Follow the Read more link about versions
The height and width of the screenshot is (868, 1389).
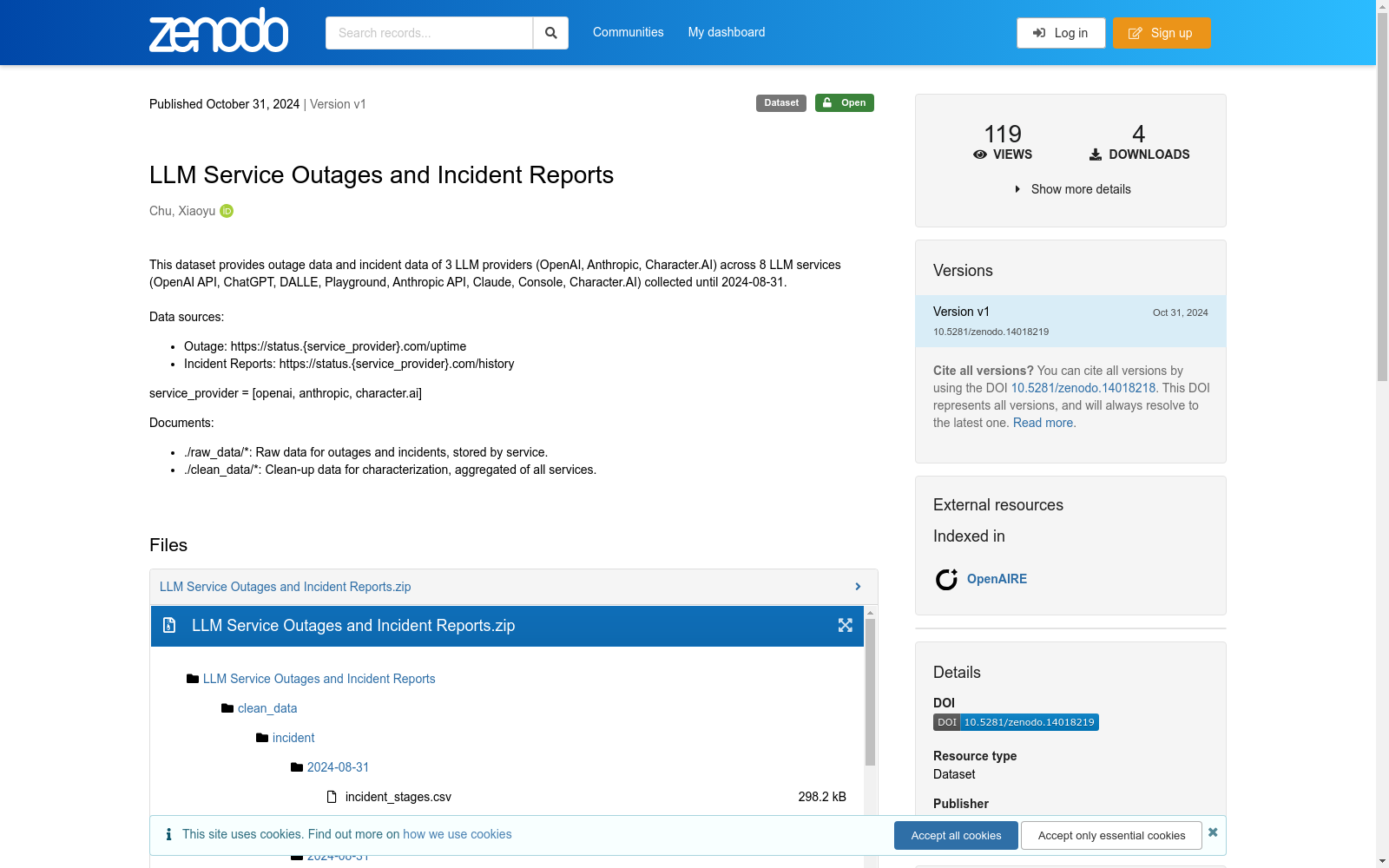1043,423
